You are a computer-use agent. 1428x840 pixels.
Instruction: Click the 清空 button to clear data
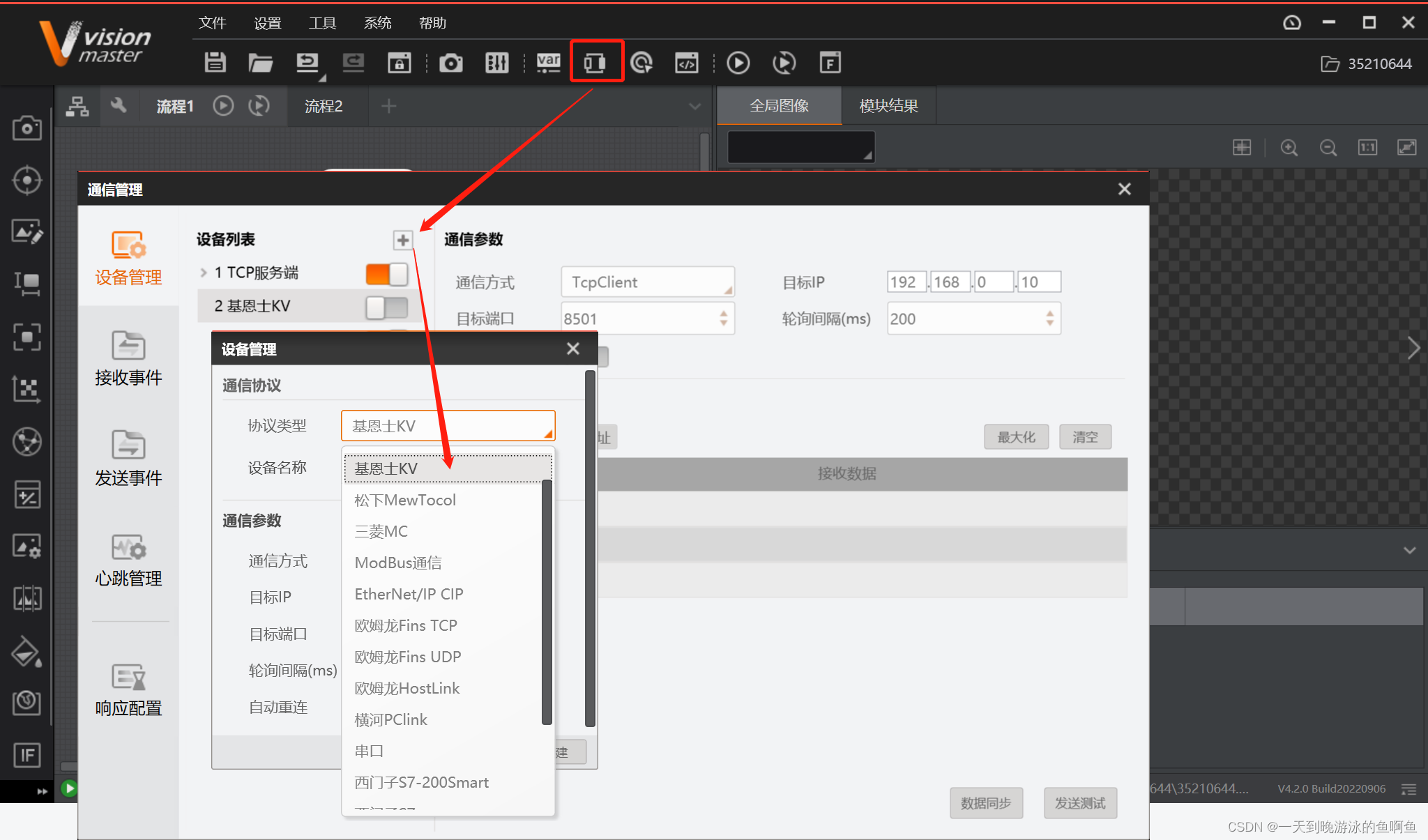pos(1085,437)
